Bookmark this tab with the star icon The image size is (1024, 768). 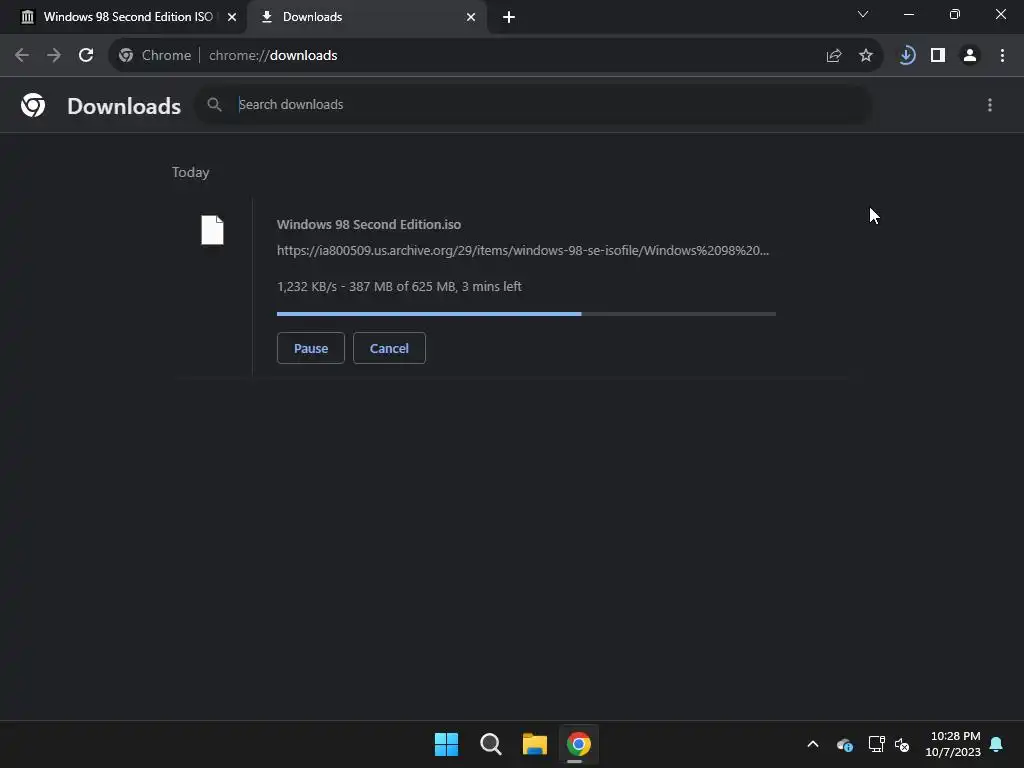[x=866, y=56]
